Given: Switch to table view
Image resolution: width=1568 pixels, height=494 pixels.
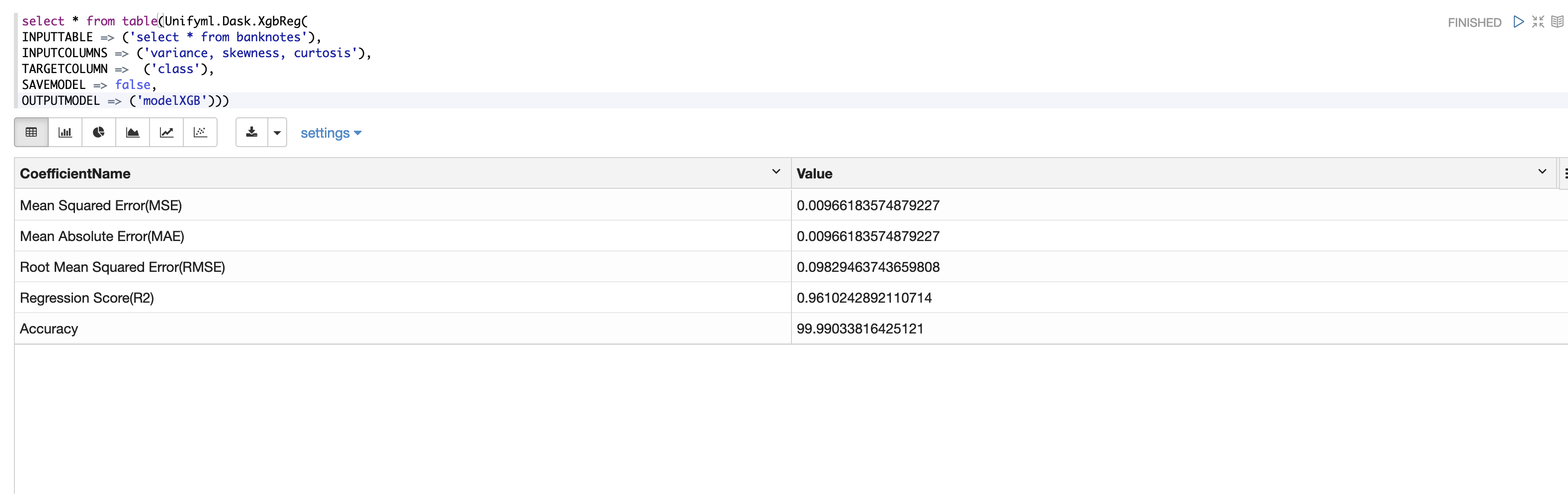Looking at the screenshot, I should click(x=31, y=132).
